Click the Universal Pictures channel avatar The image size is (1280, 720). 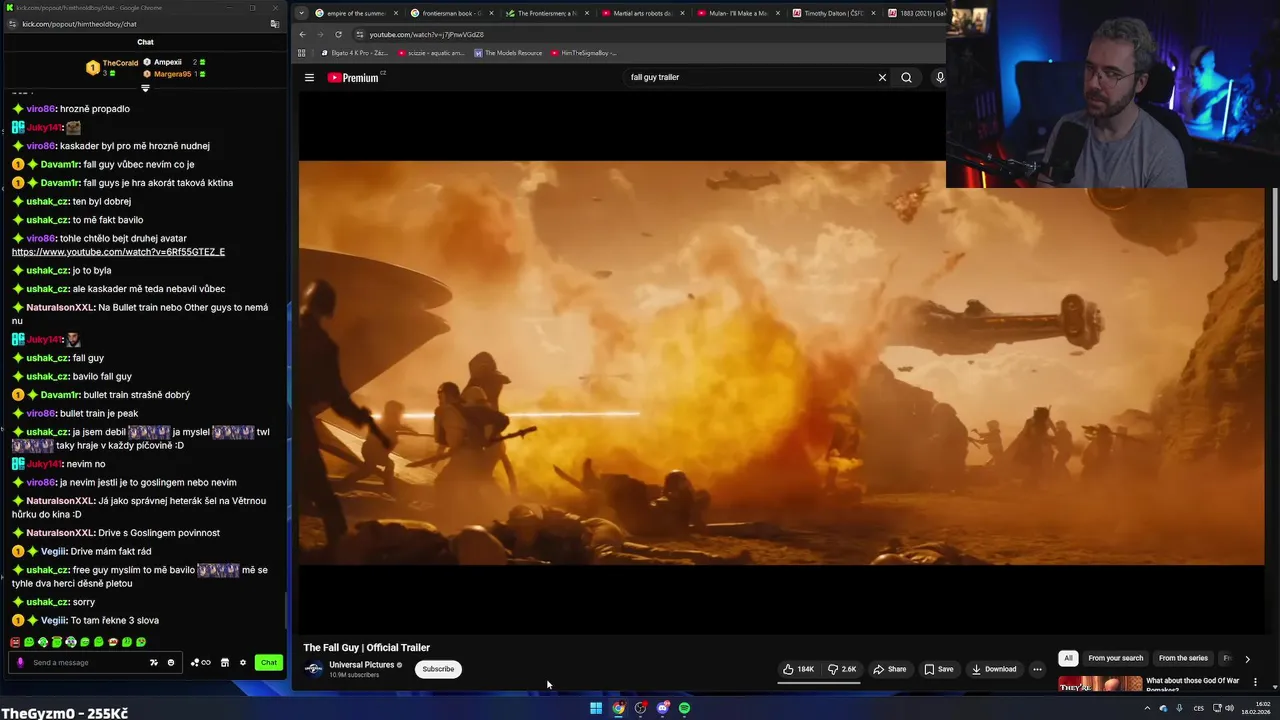(314, 669)
